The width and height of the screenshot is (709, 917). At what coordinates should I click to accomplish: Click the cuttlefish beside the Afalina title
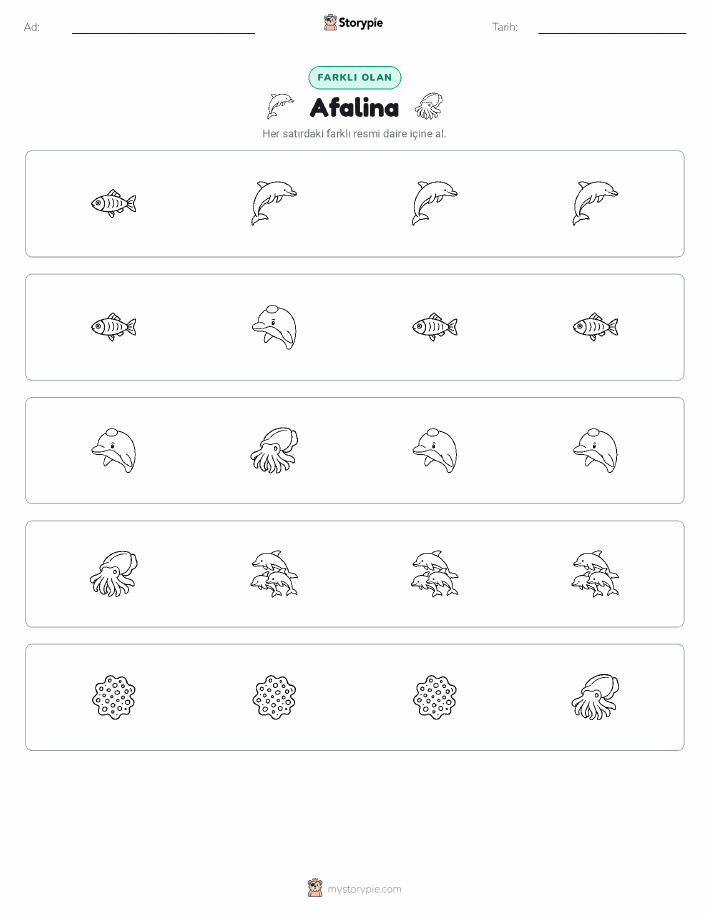tap(429, 106)
